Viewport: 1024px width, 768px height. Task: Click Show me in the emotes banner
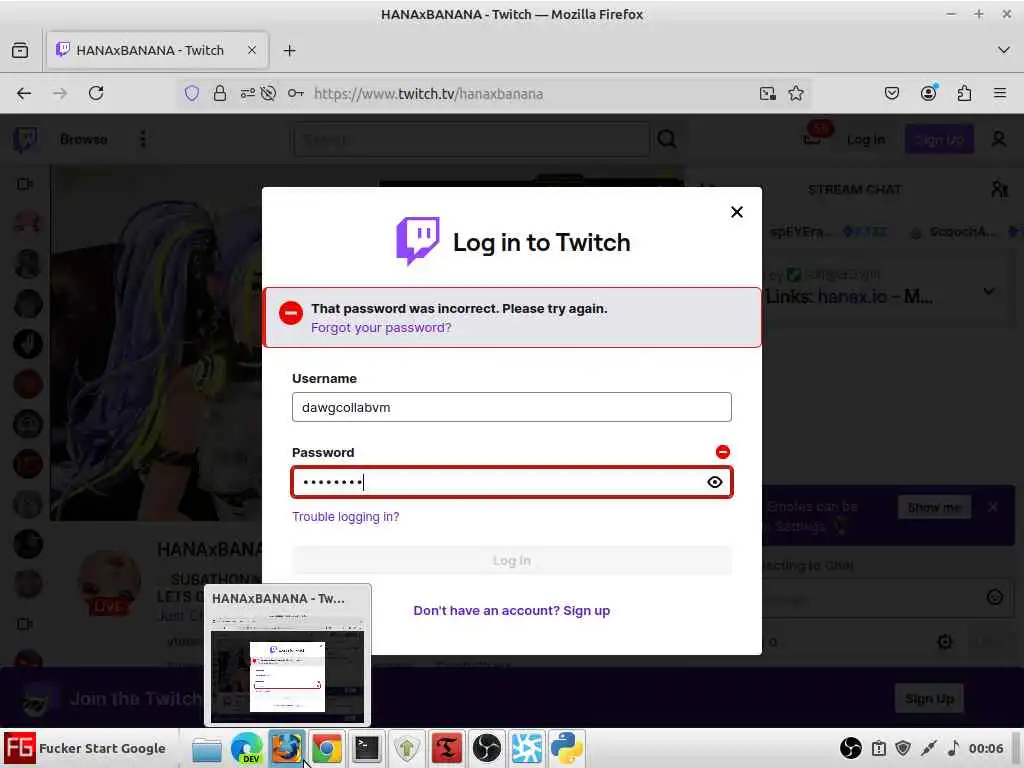tap(935, 507)
